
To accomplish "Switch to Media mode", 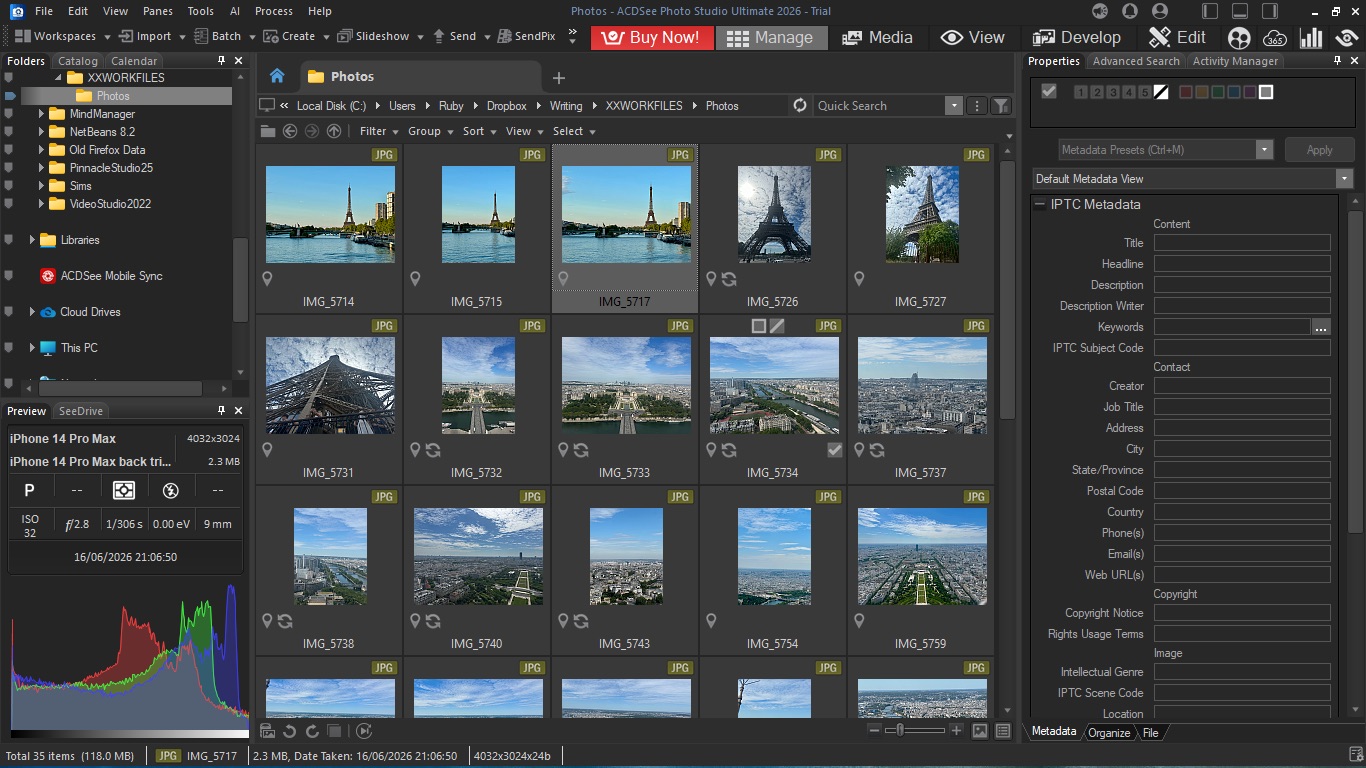I will pos(877,37).
